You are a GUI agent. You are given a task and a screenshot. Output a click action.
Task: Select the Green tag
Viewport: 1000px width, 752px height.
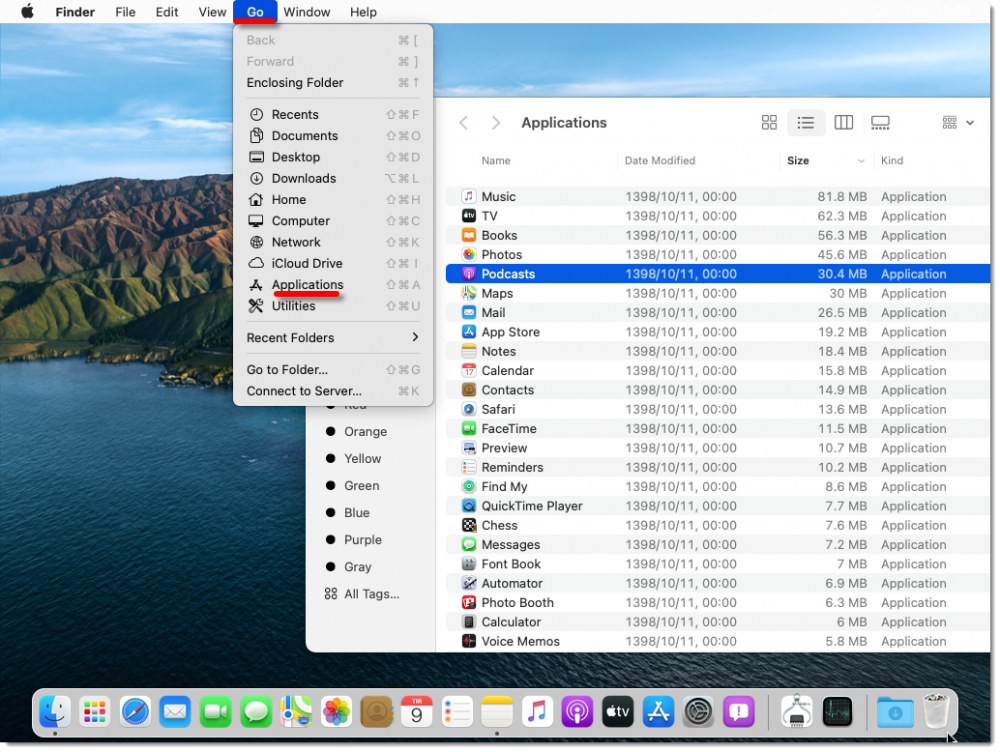tap(359, 485)
